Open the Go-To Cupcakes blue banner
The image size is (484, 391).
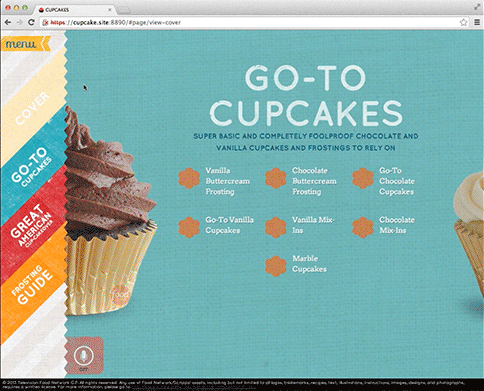pyautogui.click(x=32, y=167)
